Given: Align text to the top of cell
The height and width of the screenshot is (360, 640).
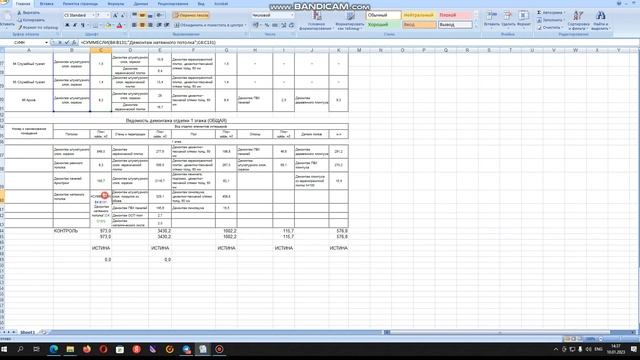Looking at the screenshot, I should point(134,16).
